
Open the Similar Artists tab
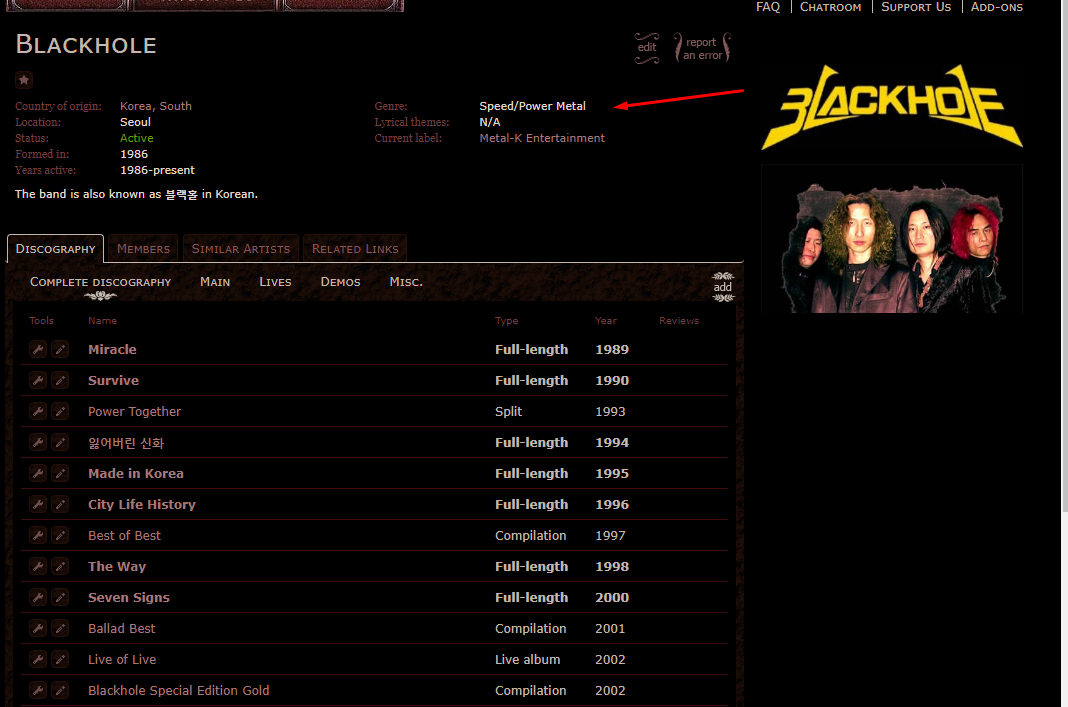click(240, 249)
